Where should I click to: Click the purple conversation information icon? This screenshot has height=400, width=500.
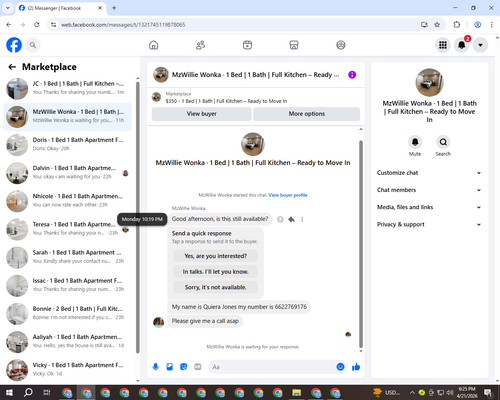pyautogui.click(x=352, y=75)
